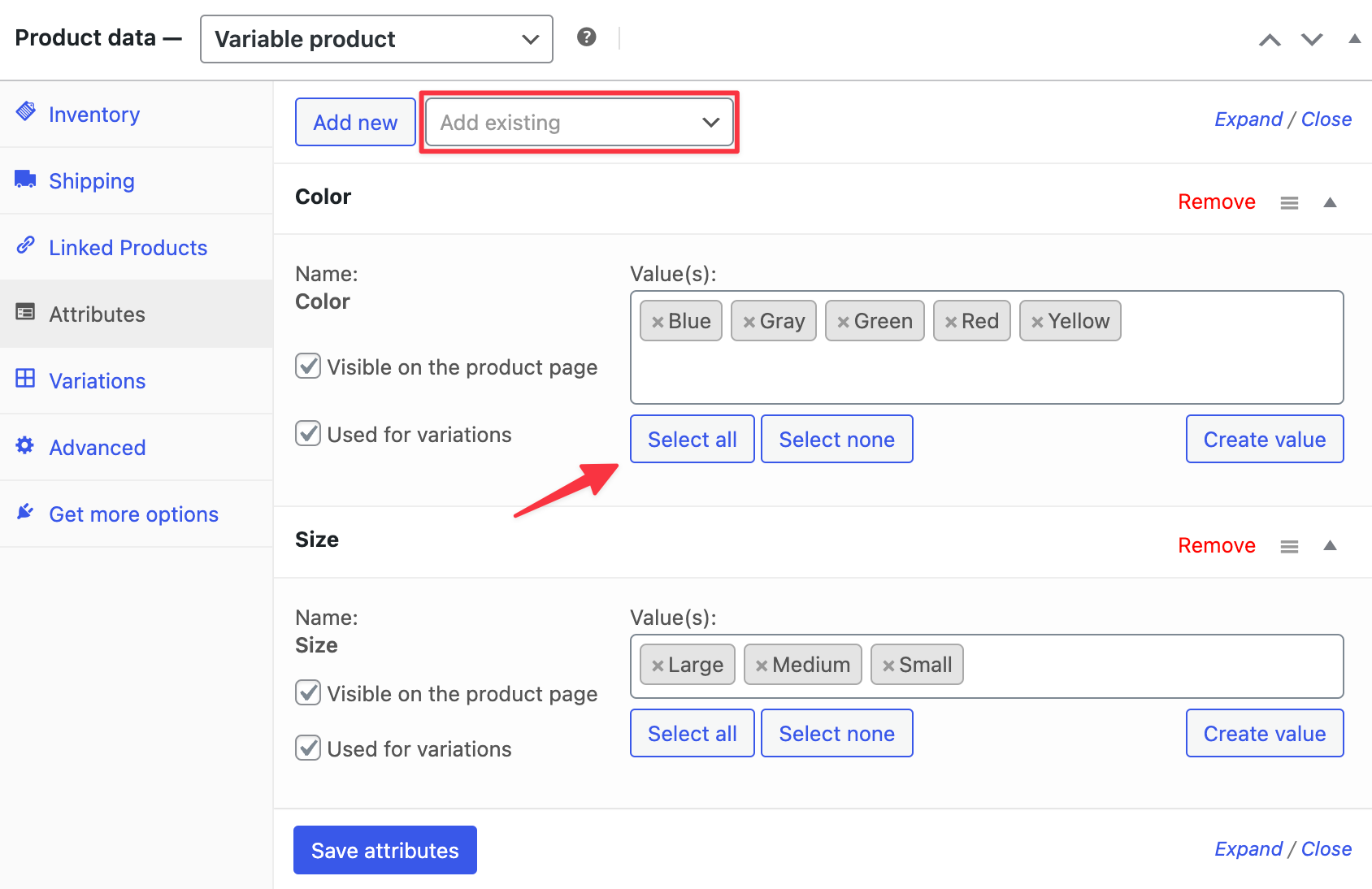This screenshot has width=1372, height=889.
Task: Open the Inventory section via its tag icon
Action: [x=25, y=112]
